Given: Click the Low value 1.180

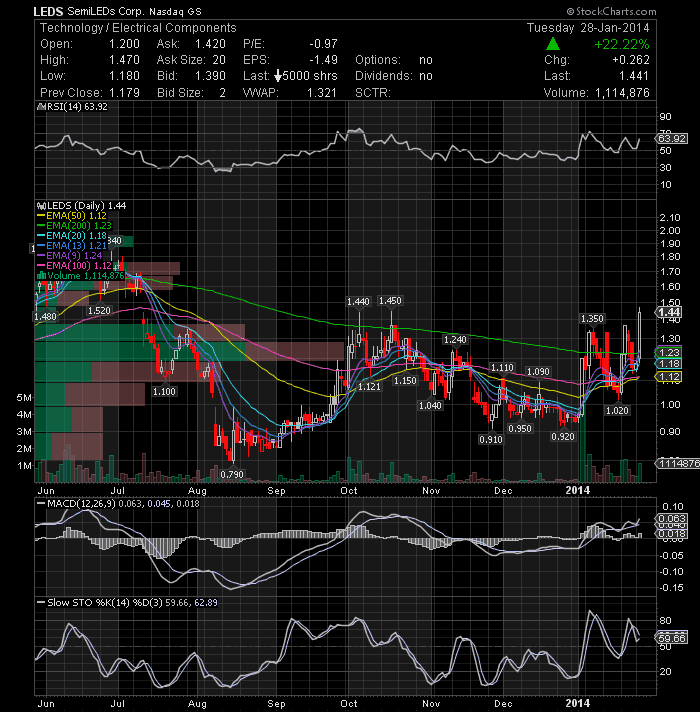Looking at the screenshot, I should 124,76.
